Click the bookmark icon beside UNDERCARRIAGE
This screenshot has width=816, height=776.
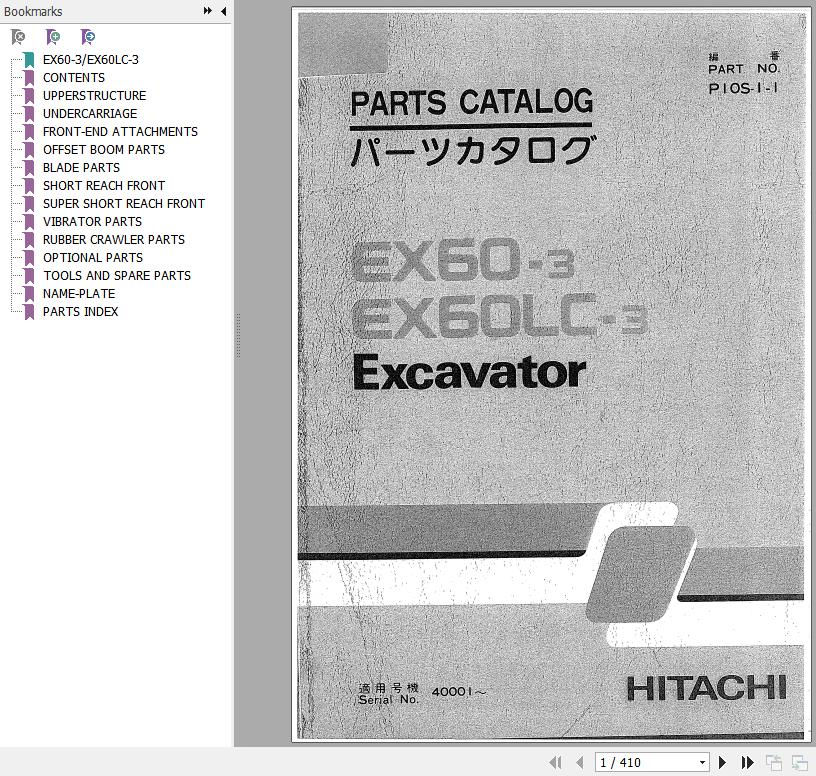pyautogui.click(x=29, y=114)
